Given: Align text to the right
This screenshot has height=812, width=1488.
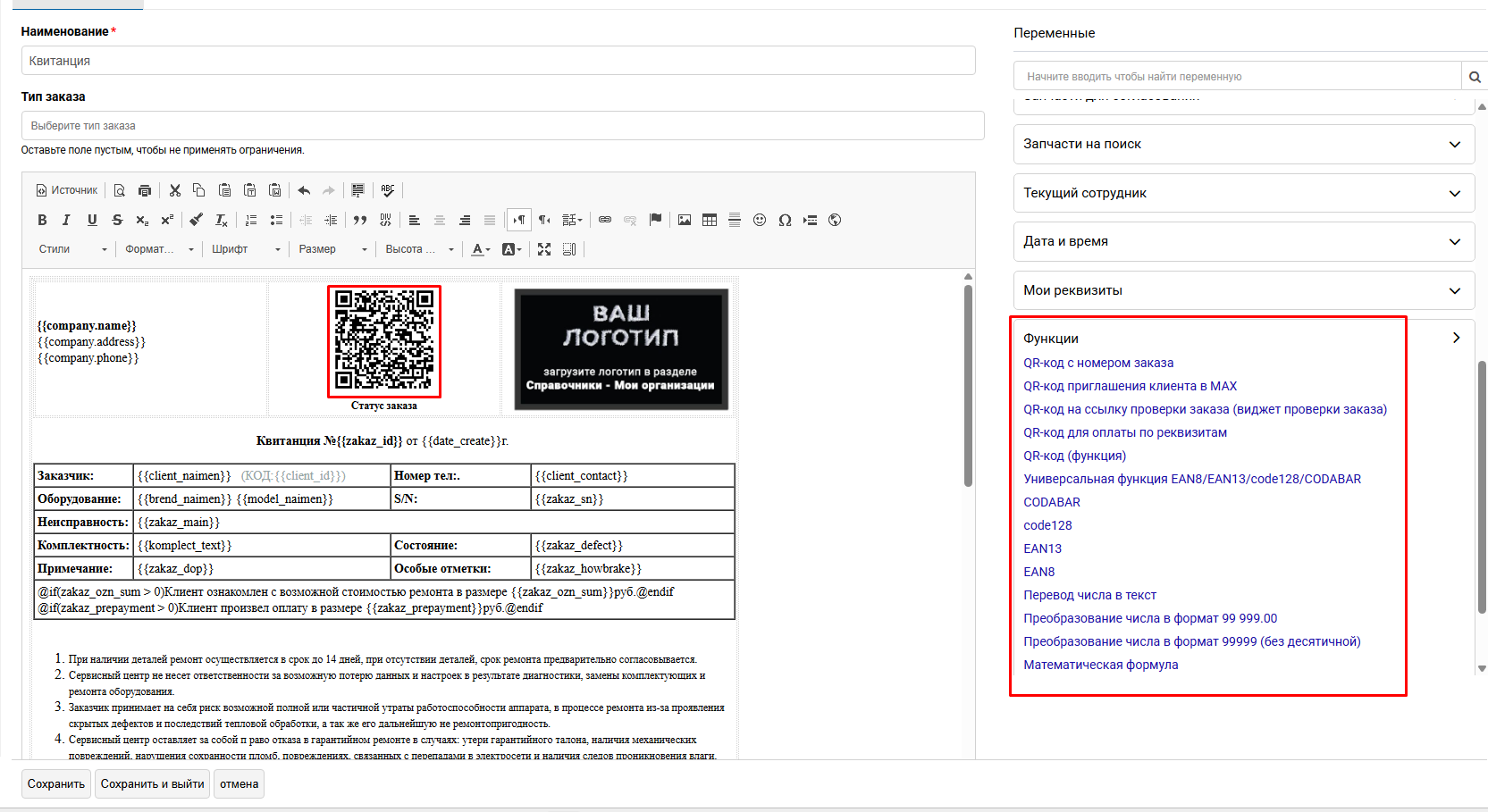Looking at the screenshot, I should tap(465, 220).
